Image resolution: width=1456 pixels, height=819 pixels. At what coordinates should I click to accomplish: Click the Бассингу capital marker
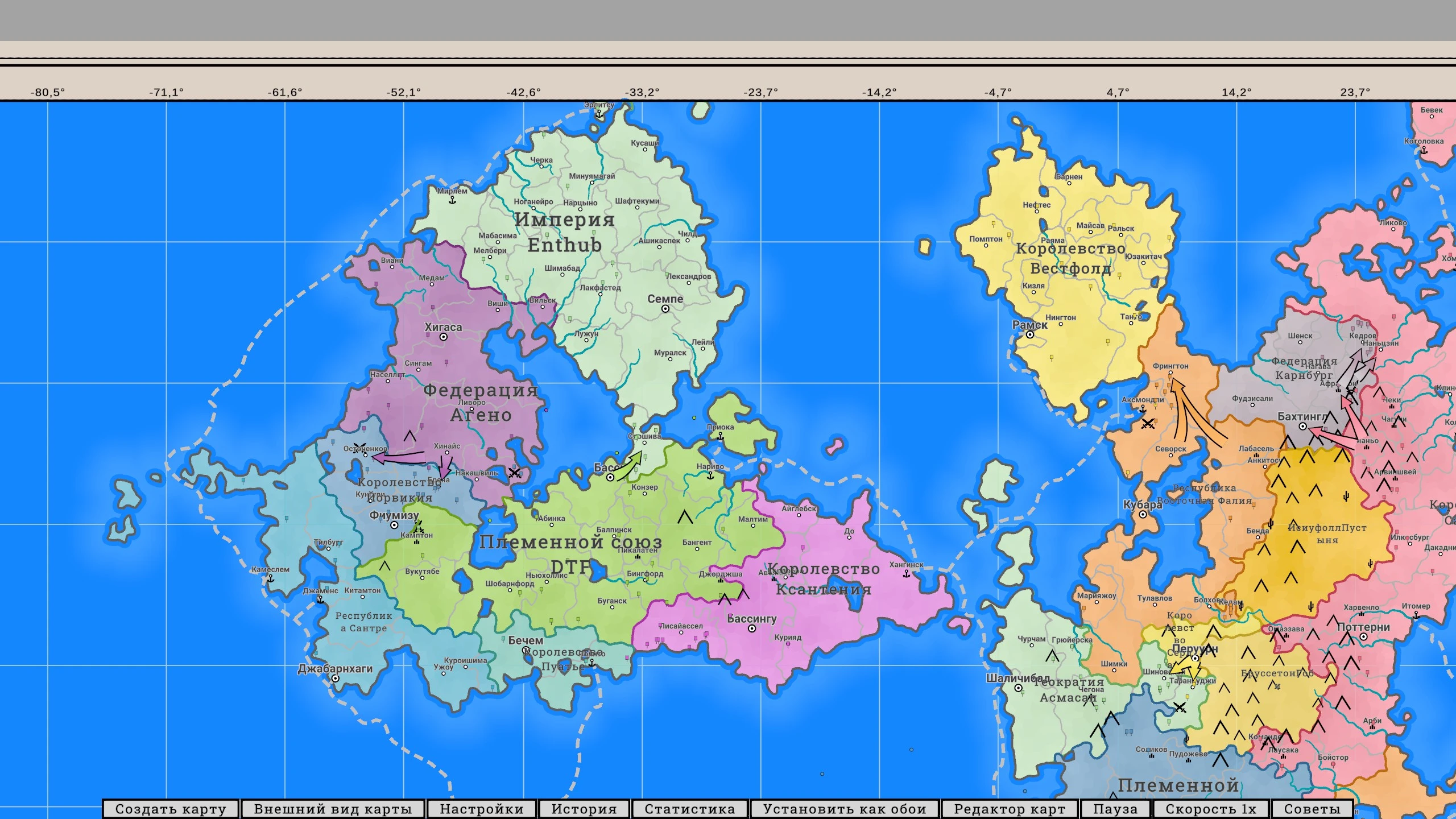751,628
